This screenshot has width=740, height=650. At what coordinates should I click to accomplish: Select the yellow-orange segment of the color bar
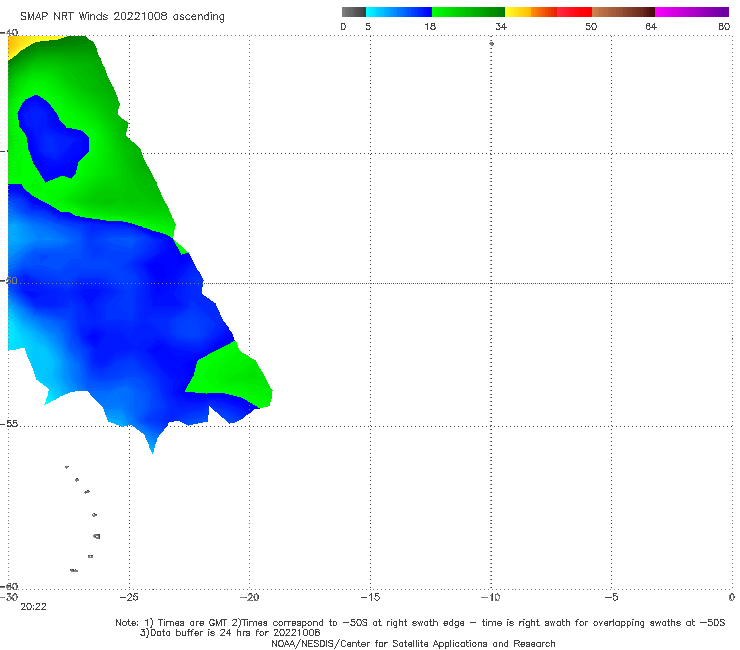(x=531, y=12)
